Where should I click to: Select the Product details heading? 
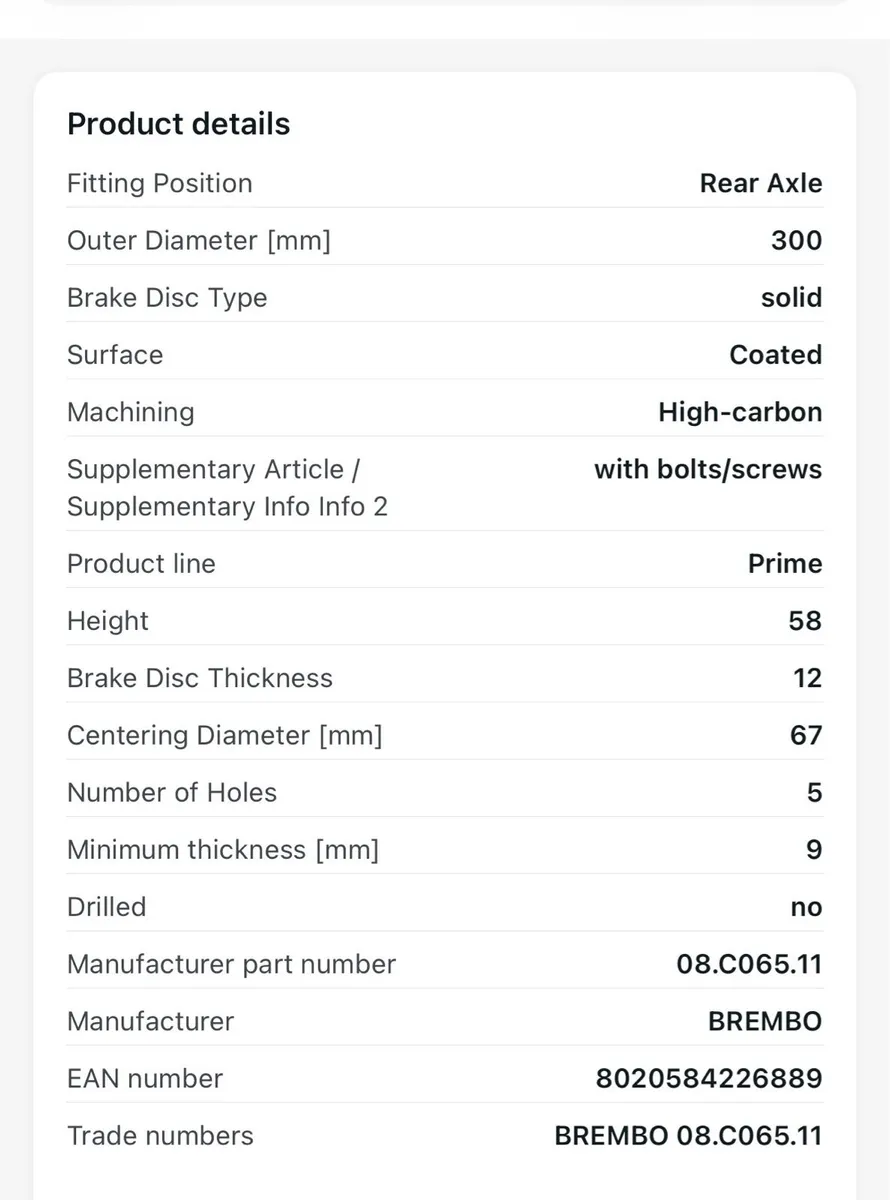coord(178,124)
